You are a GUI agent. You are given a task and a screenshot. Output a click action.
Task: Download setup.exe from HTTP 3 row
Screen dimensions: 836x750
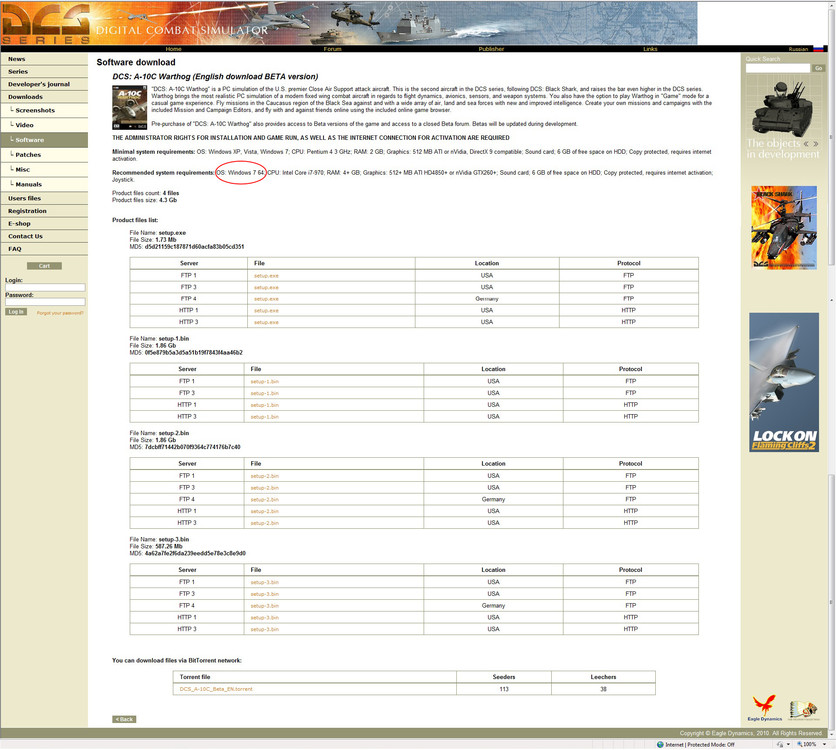[x=266, y=322]
